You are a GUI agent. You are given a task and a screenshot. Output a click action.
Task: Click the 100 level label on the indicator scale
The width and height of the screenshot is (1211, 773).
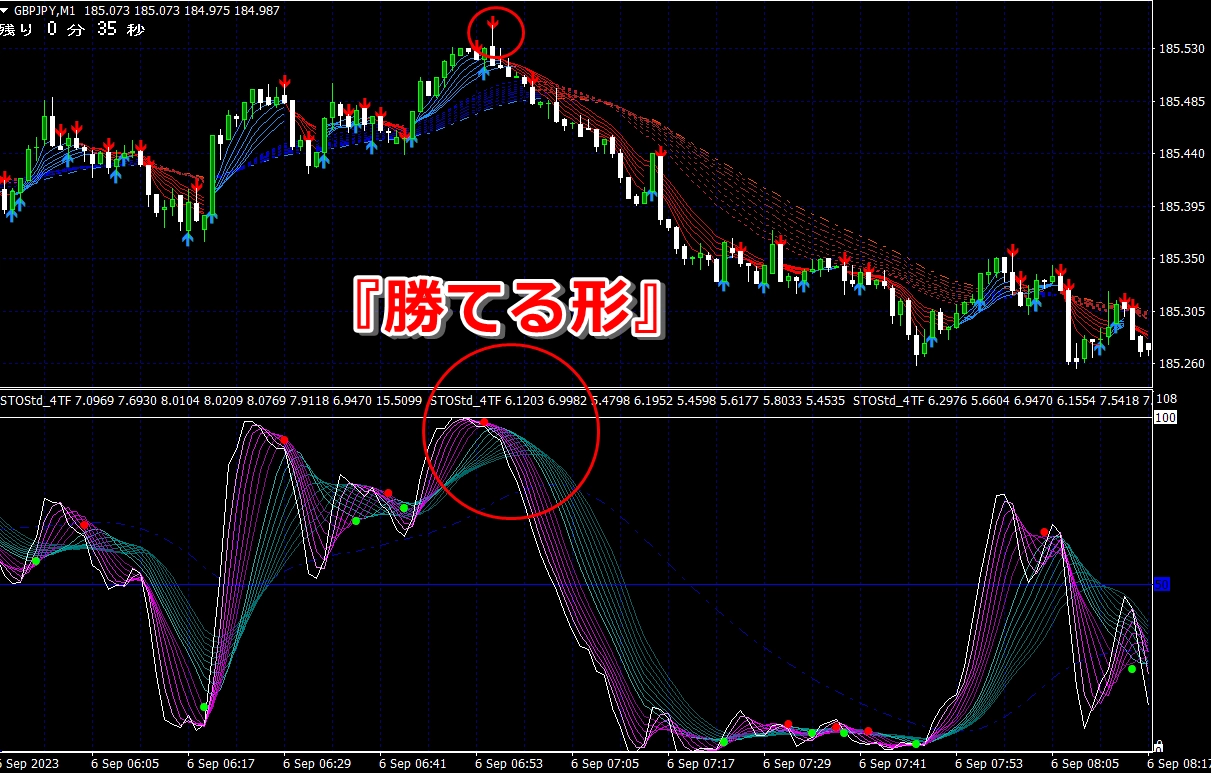click(x=1164, y=418)
